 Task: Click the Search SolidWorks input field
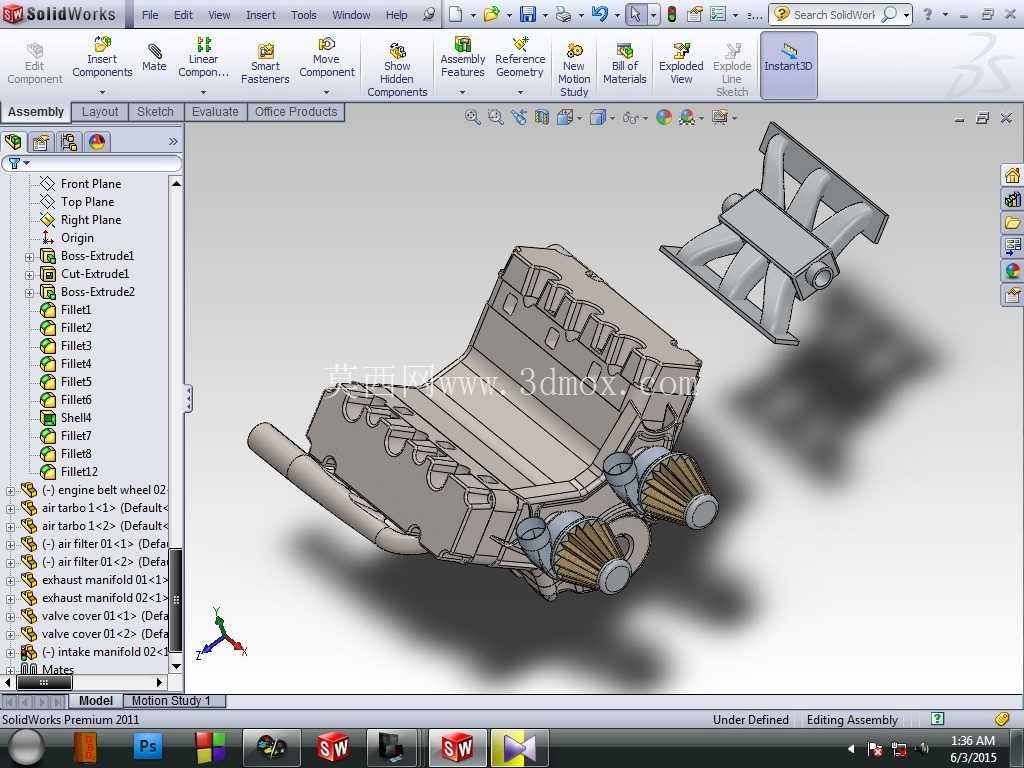coord(834,14)
